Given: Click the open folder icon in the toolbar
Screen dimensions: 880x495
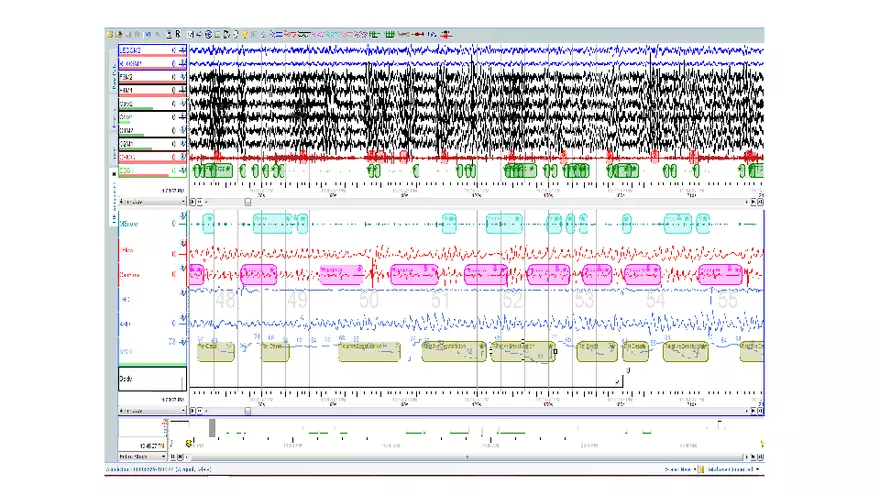Looking at the screenshot, I should click(x=111, y=34).
